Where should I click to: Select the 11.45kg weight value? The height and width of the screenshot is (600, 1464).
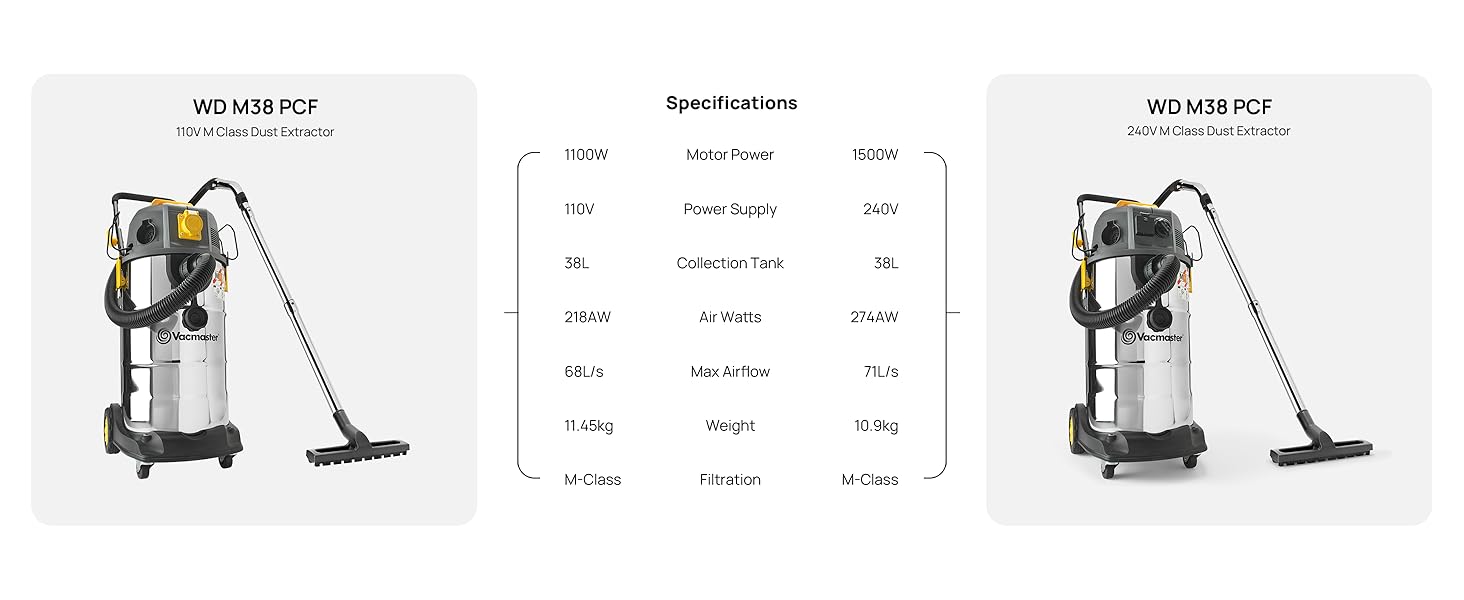(x=589, y=426)
